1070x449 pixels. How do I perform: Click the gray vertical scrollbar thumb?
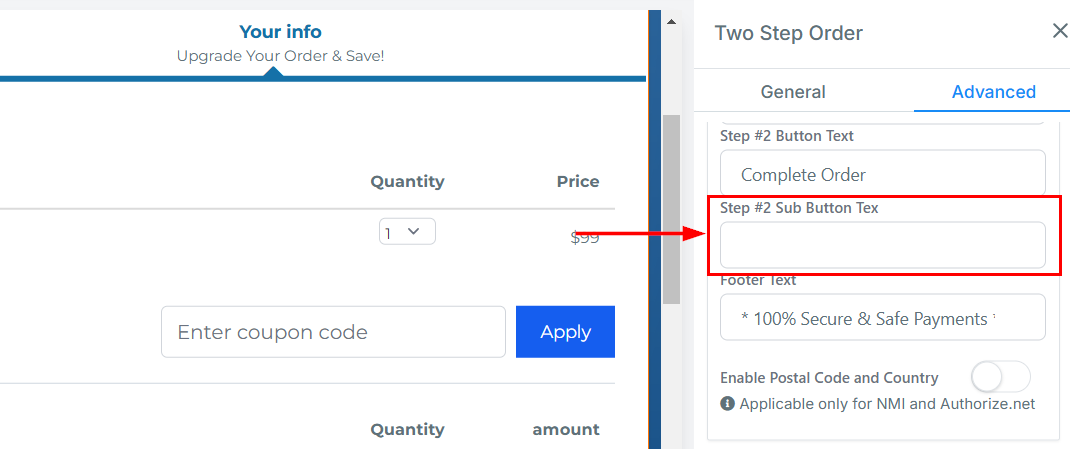(x=672, y=208)
